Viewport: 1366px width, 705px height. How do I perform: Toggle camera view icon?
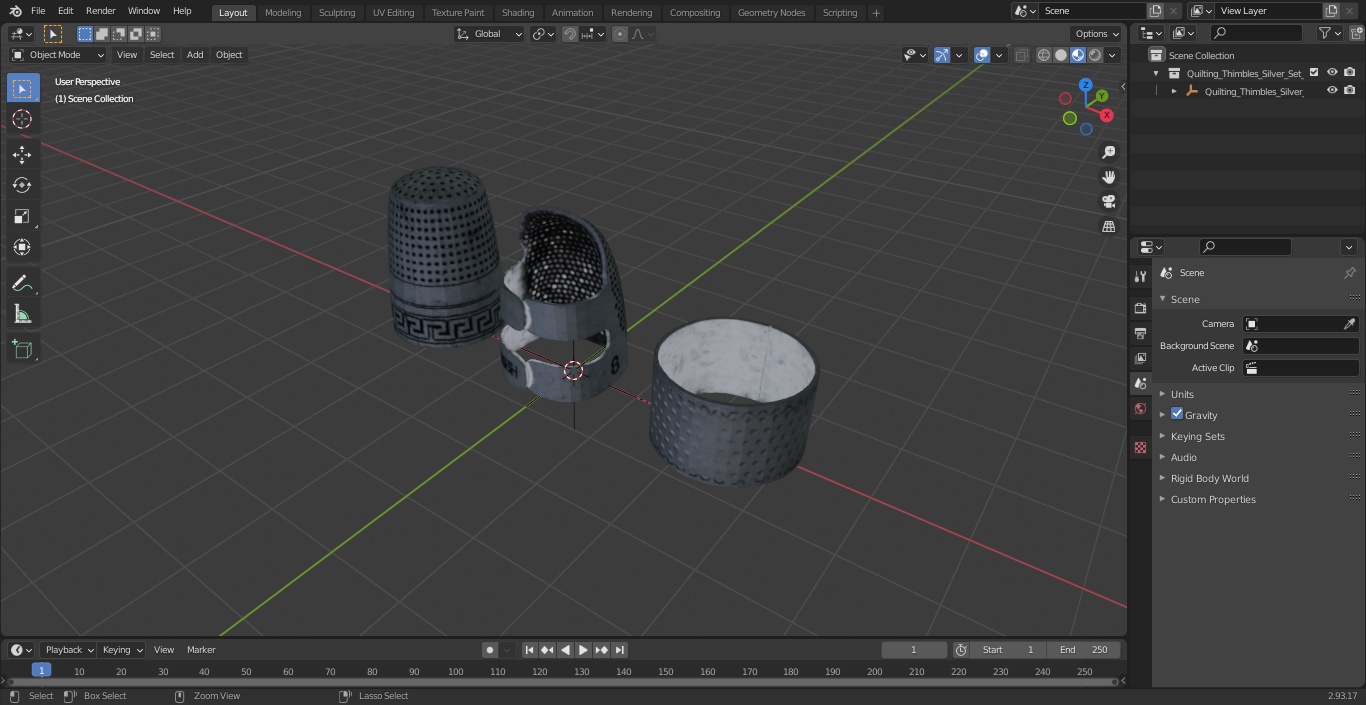1108,201
